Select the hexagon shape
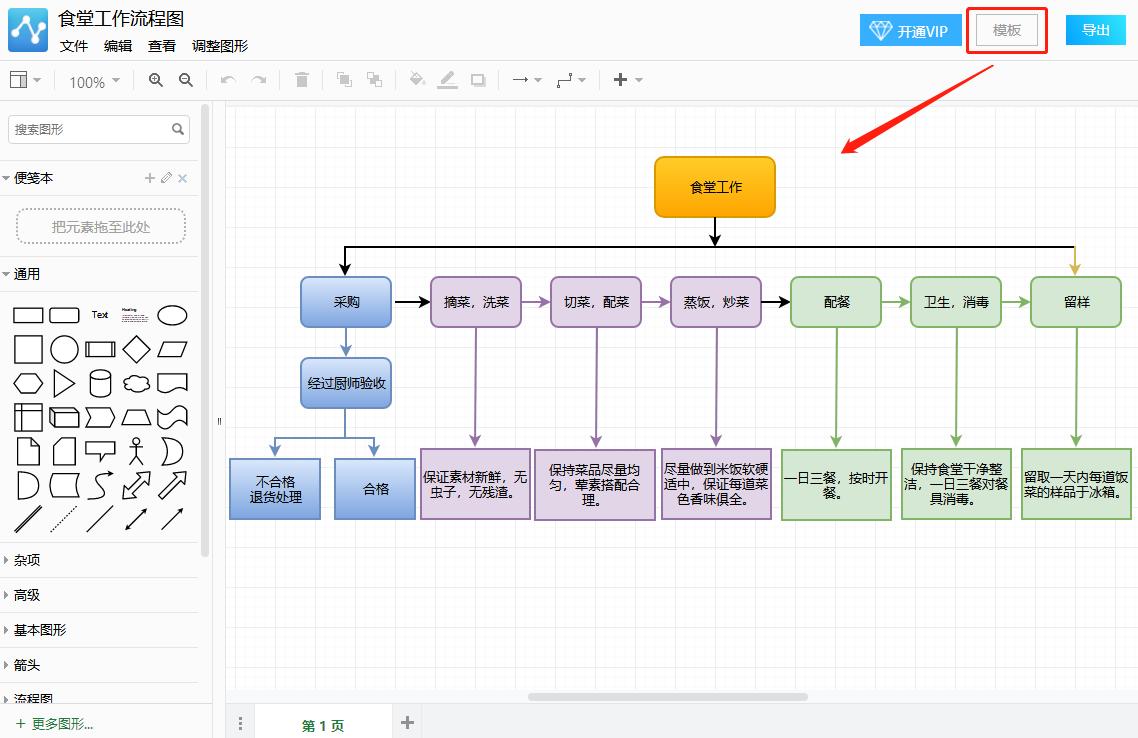The height and width of the screenshot is (738, 1138). click(x=28, y=383)
